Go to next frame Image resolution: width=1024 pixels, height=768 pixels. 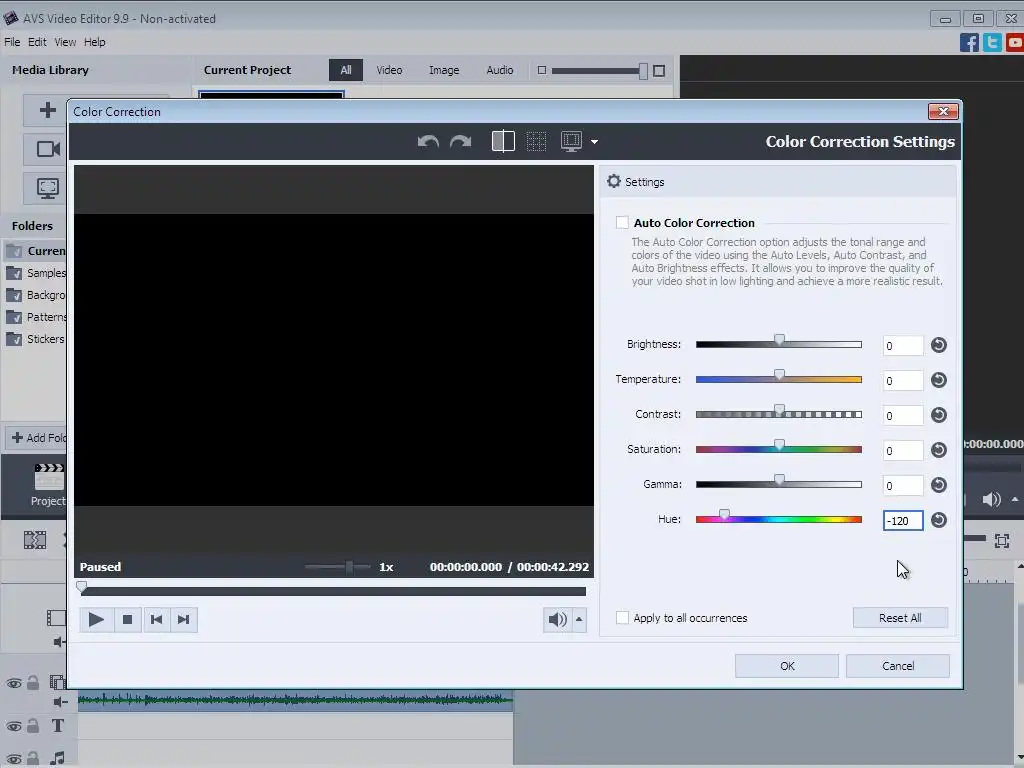click(x=184, y=619)
